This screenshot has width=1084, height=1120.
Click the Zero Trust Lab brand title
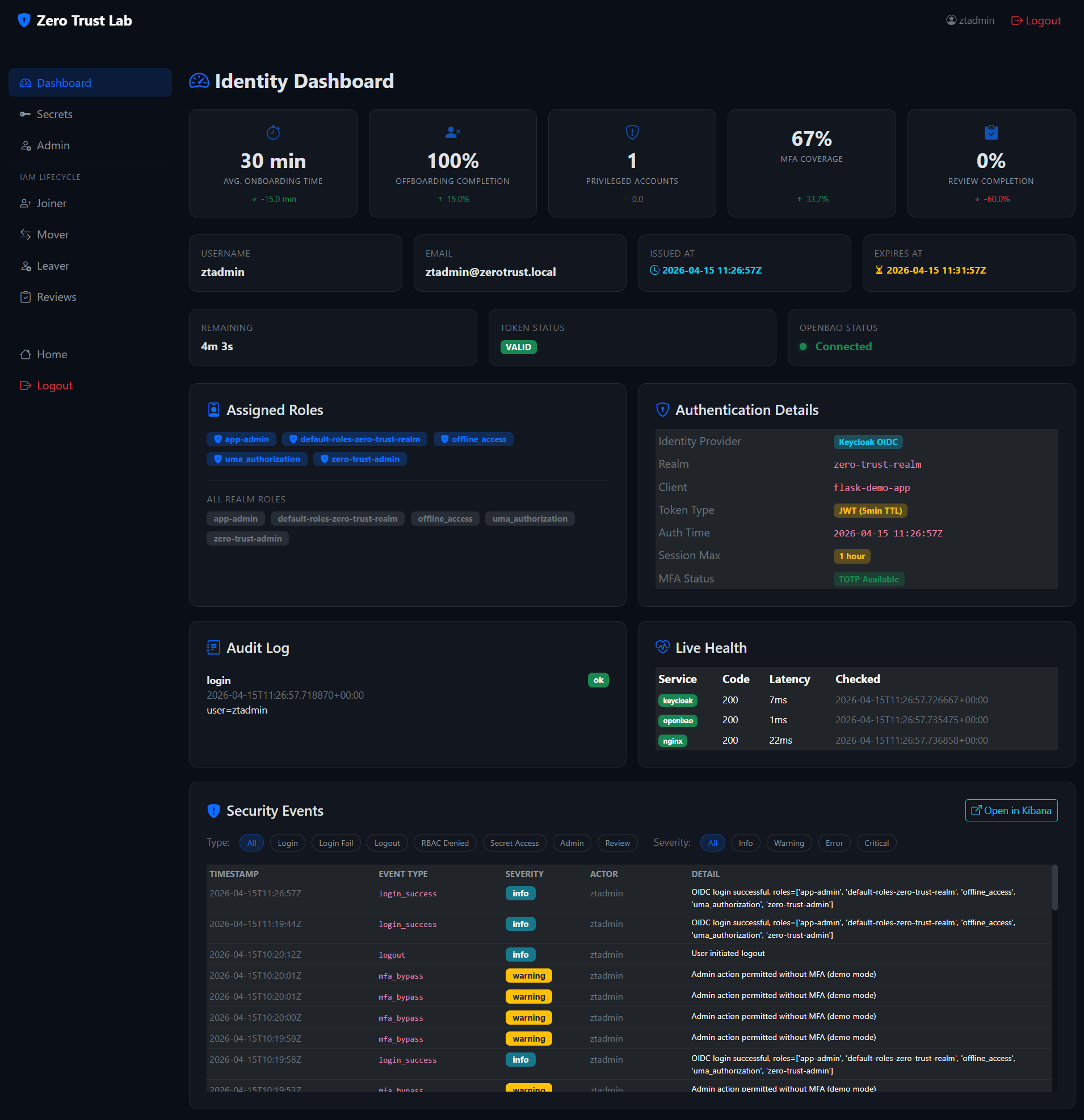pyautogui.click(x=84, y=20)
